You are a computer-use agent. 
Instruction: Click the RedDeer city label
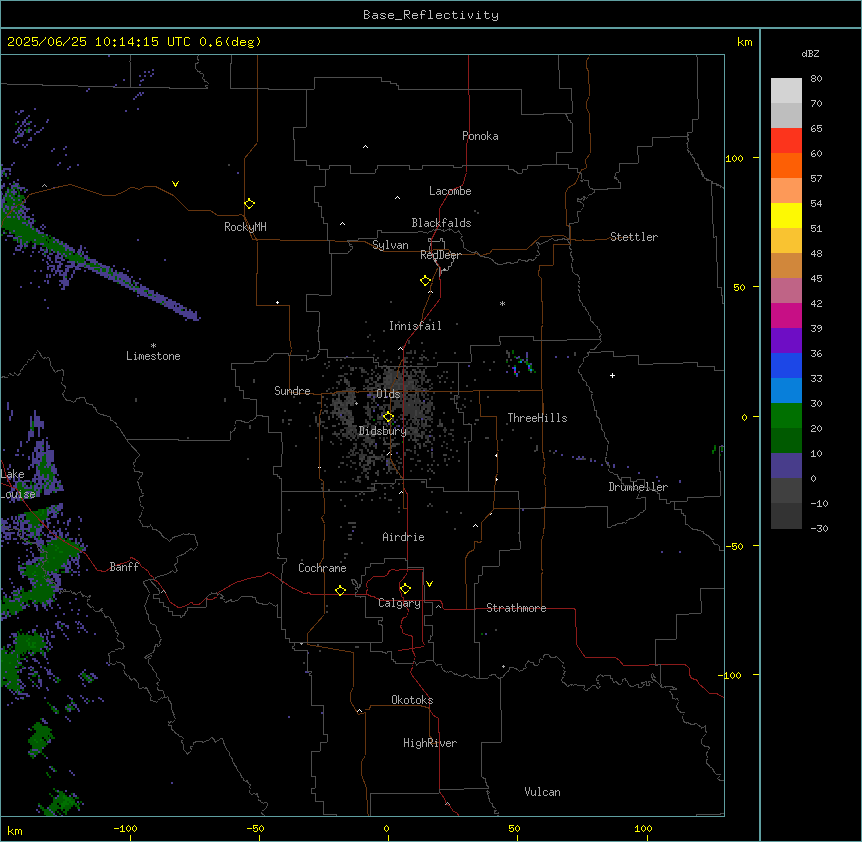[440, 255]
